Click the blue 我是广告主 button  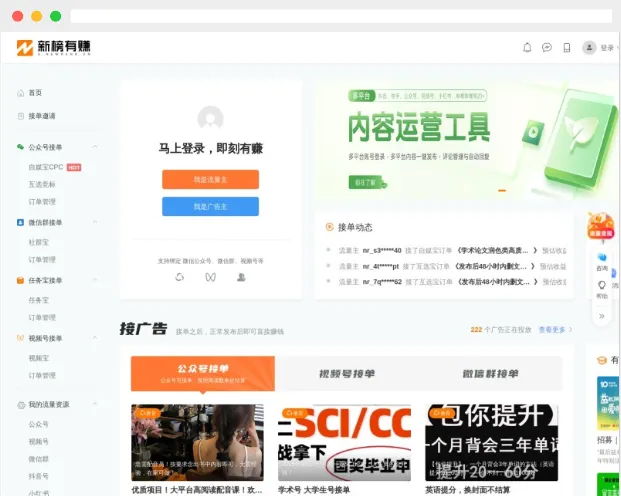(x=210, y=206)
